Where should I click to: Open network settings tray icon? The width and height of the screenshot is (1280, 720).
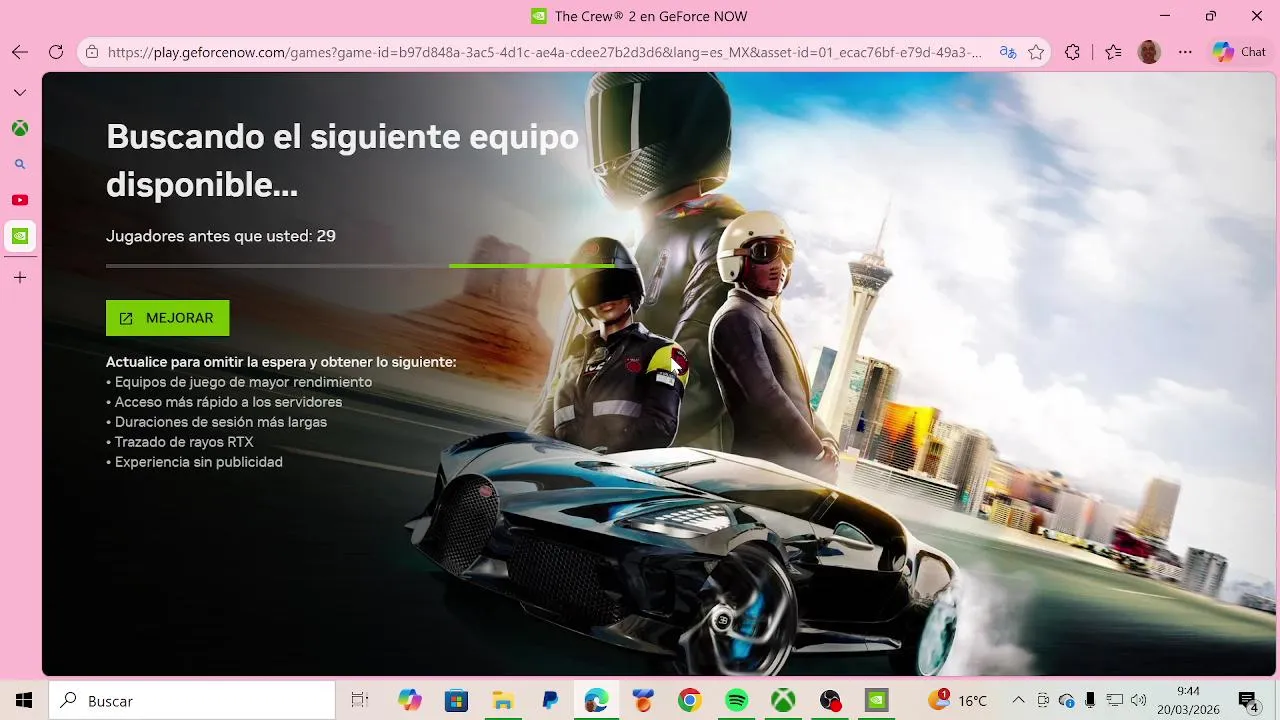point(1114,701)
